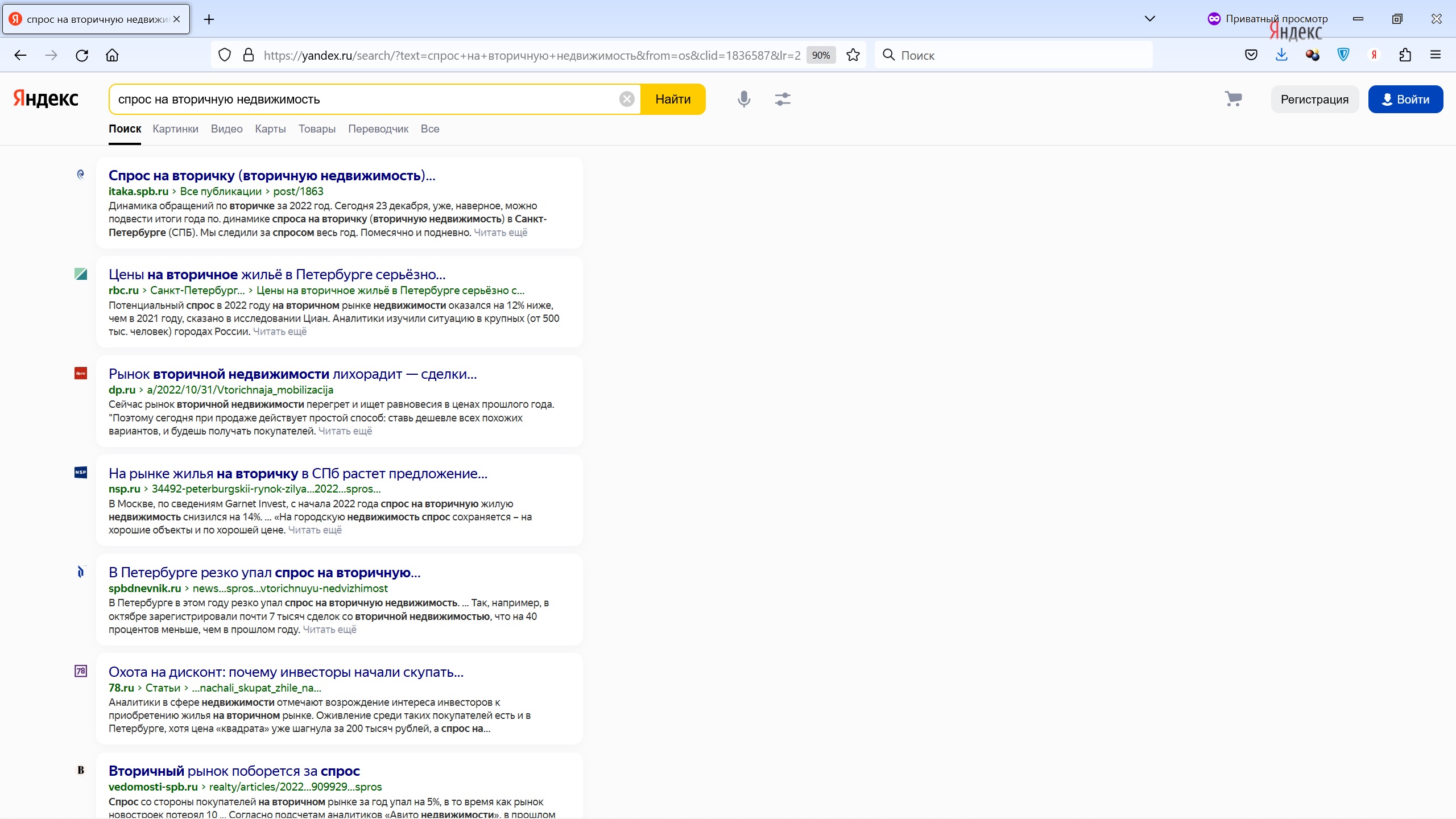This screenshot has width=1456, height=819.
Task: Click the Приватный просмотр indicator
Action: (1268, 19)
